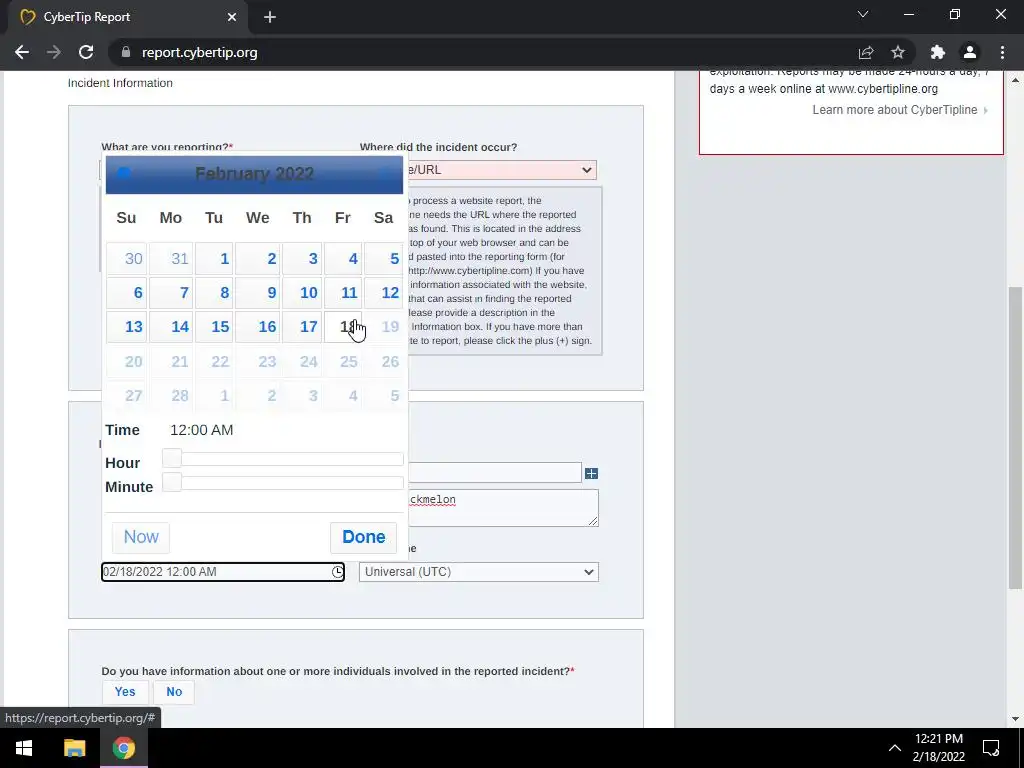
Task: Pick February 17 in calendar
Action: 302,327
